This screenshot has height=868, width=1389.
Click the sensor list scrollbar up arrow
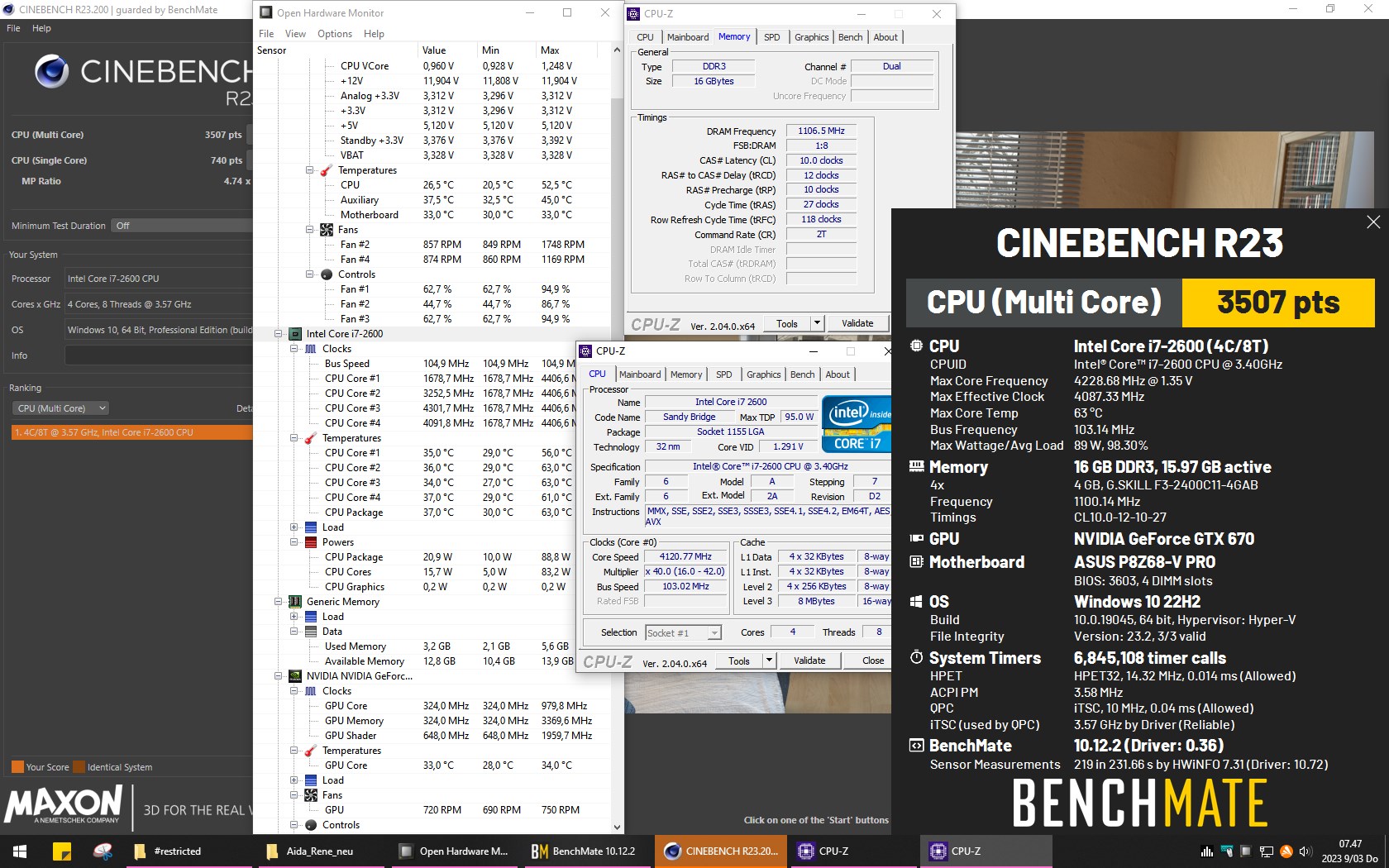(x=617, y=50)
